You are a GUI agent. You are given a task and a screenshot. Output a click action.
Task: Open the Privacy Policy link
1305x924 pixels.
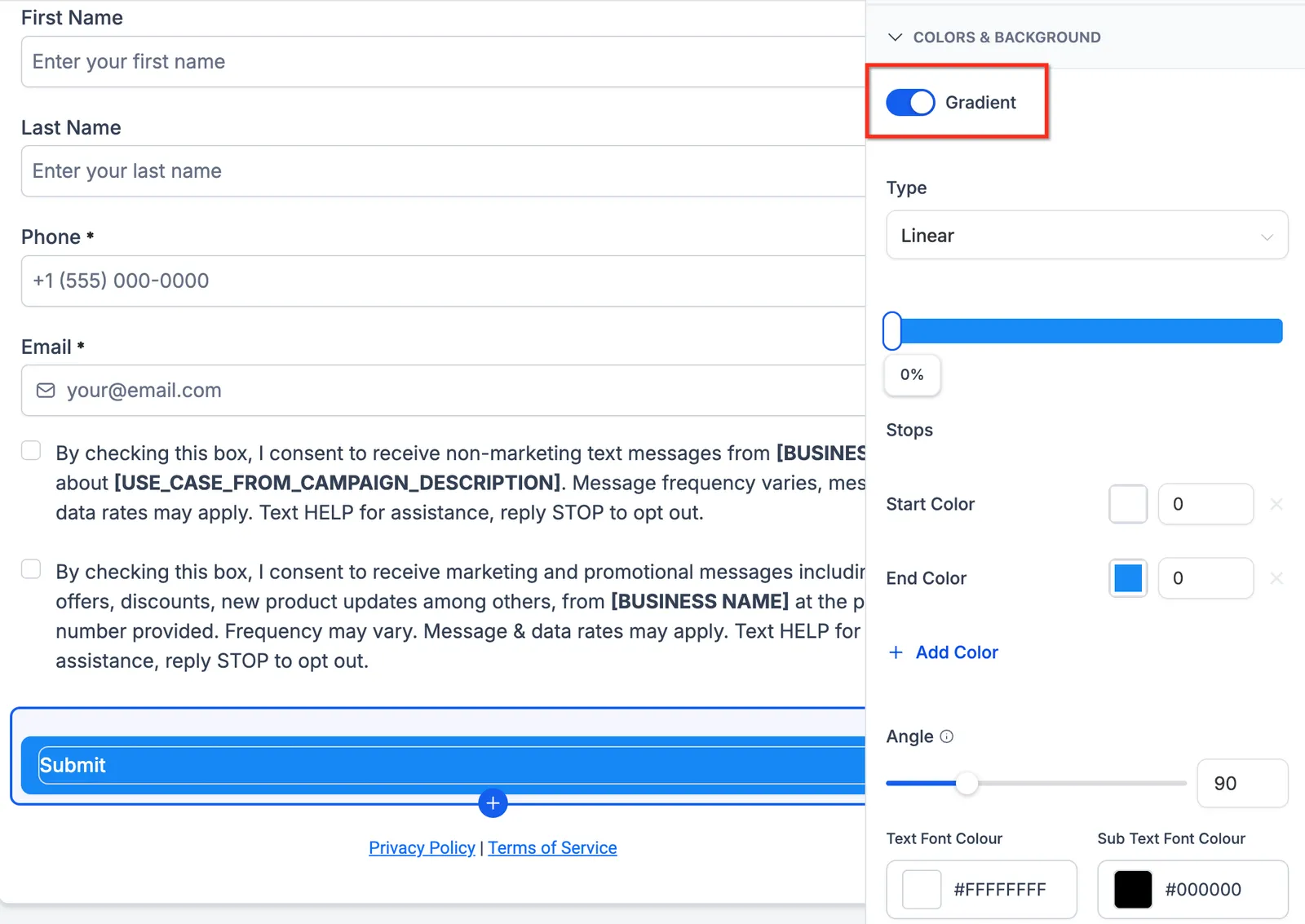point(422,848)
